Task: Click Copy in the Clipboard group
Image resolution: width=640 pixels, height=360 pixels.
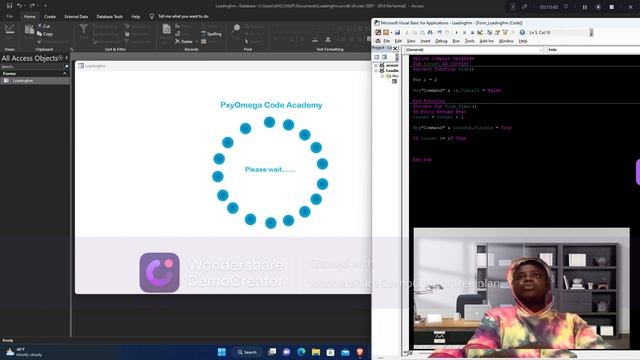Action: click(45, 34)
